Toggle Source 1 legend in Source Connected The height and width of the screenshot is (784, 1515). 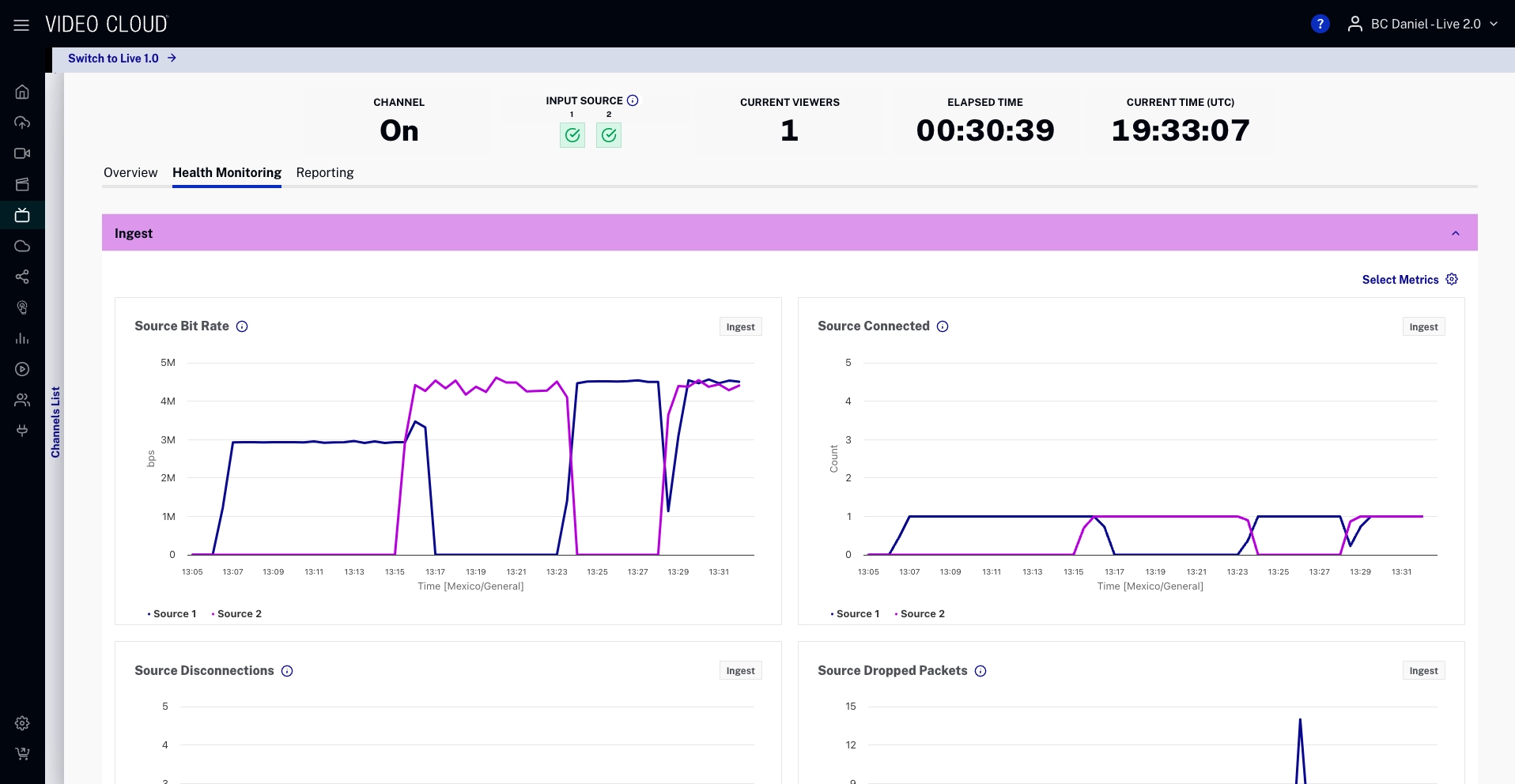tap(856, 614)
